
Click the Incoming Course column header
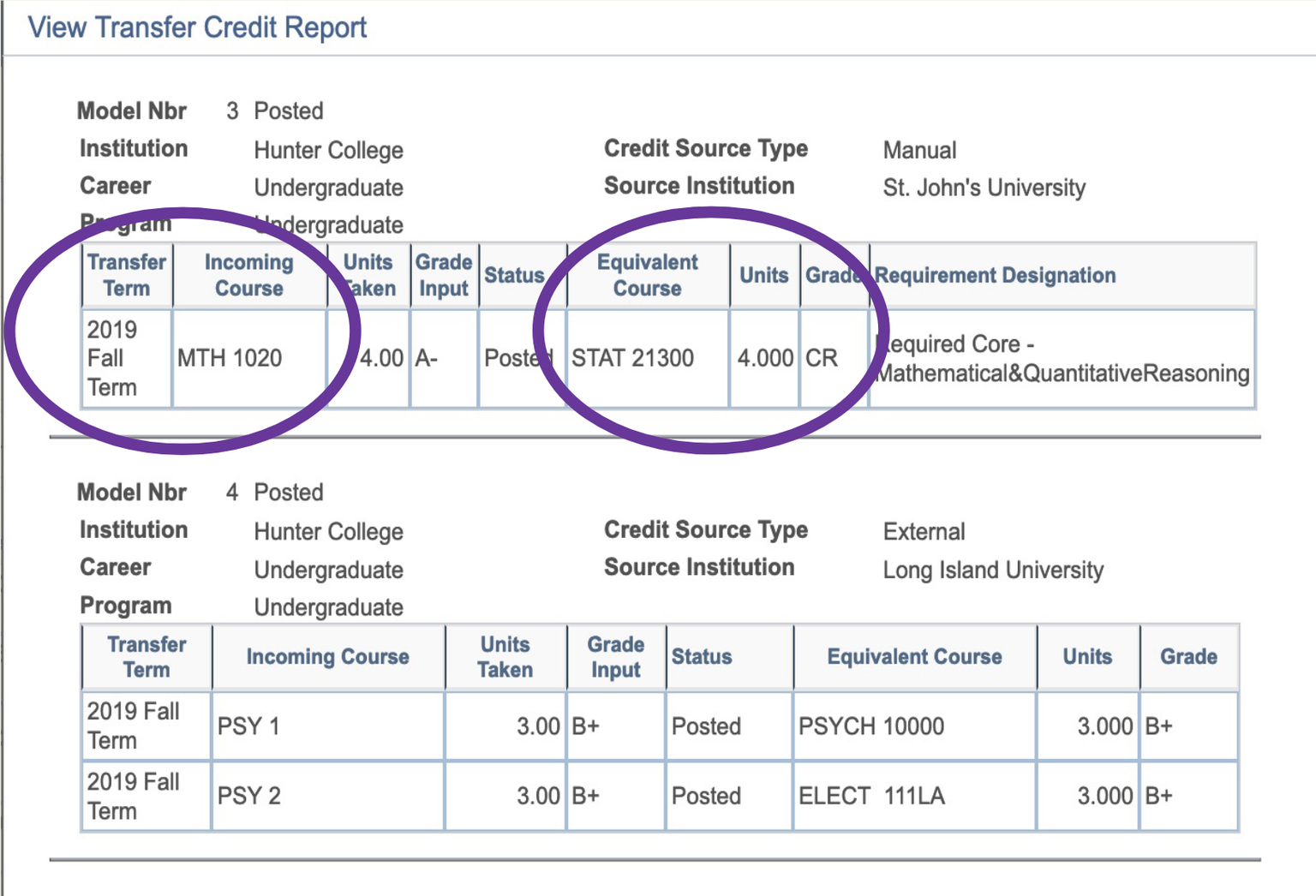[x=248, y=274]
